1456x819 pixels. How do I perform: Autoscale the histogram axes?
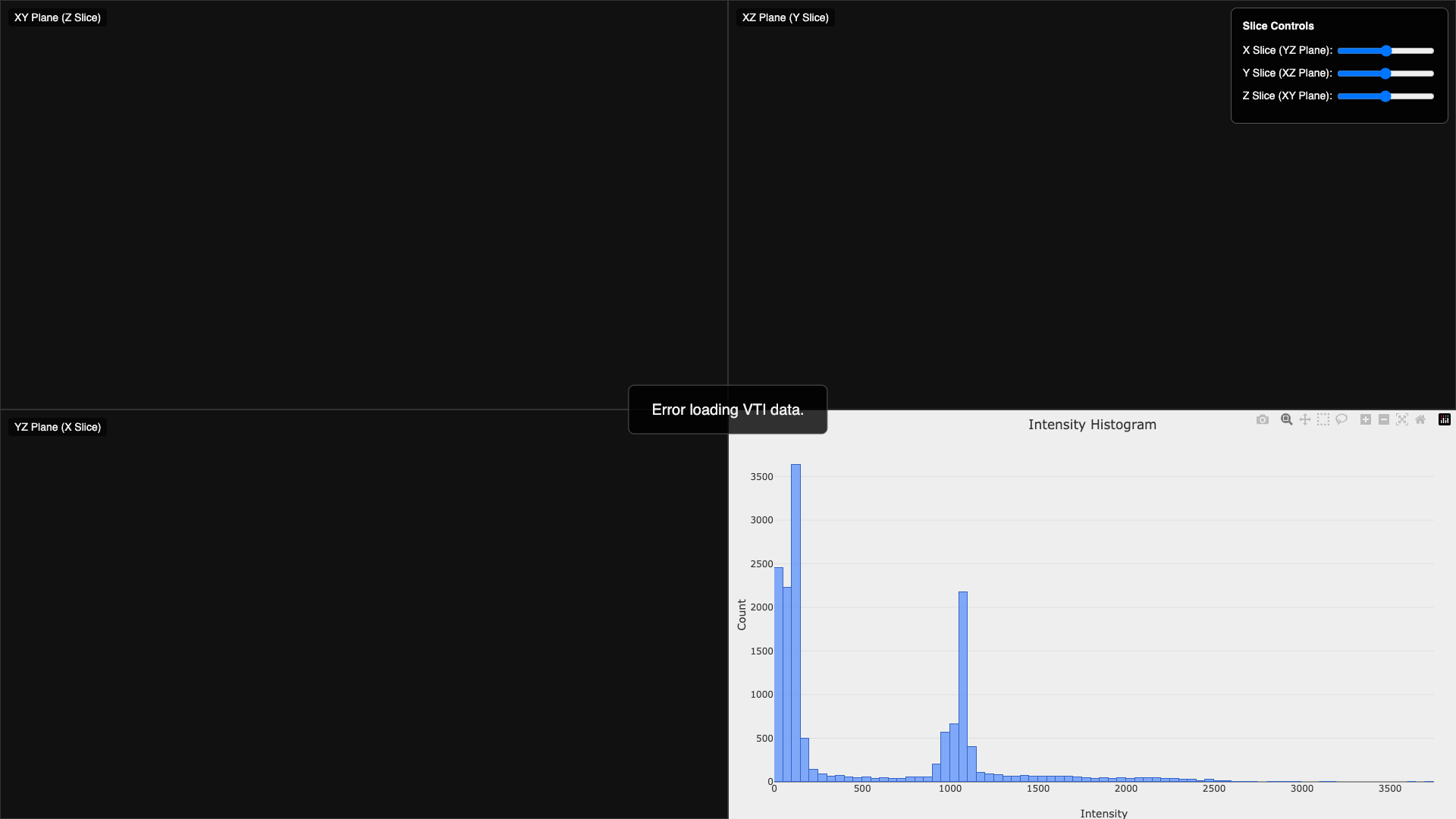pos(1401,419)
